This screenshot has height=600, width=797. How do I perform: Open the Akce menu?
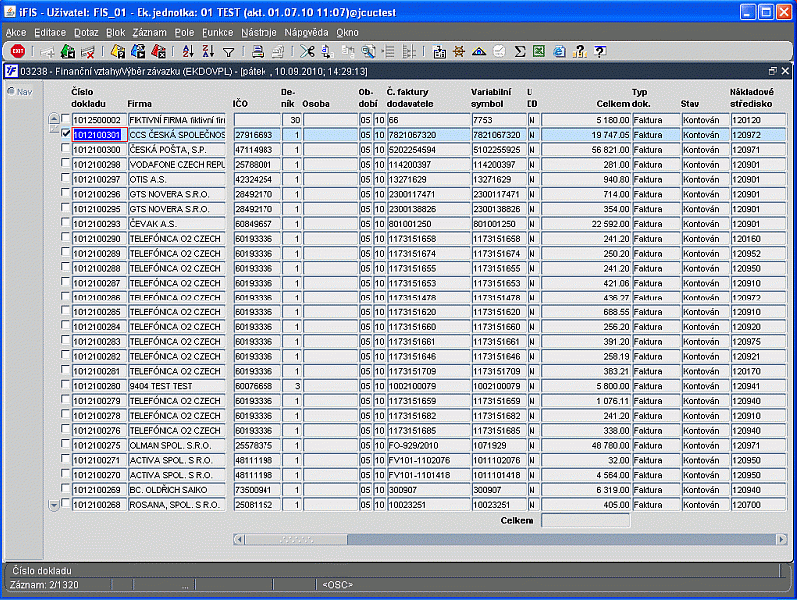click(16, 33)
